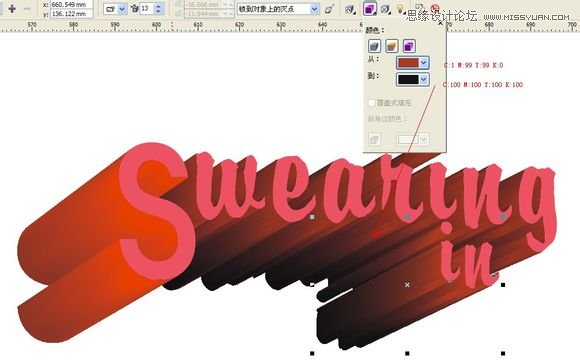Click the plus add-preset icon
This screenshot has height=363, width=580.
(11, 9)
